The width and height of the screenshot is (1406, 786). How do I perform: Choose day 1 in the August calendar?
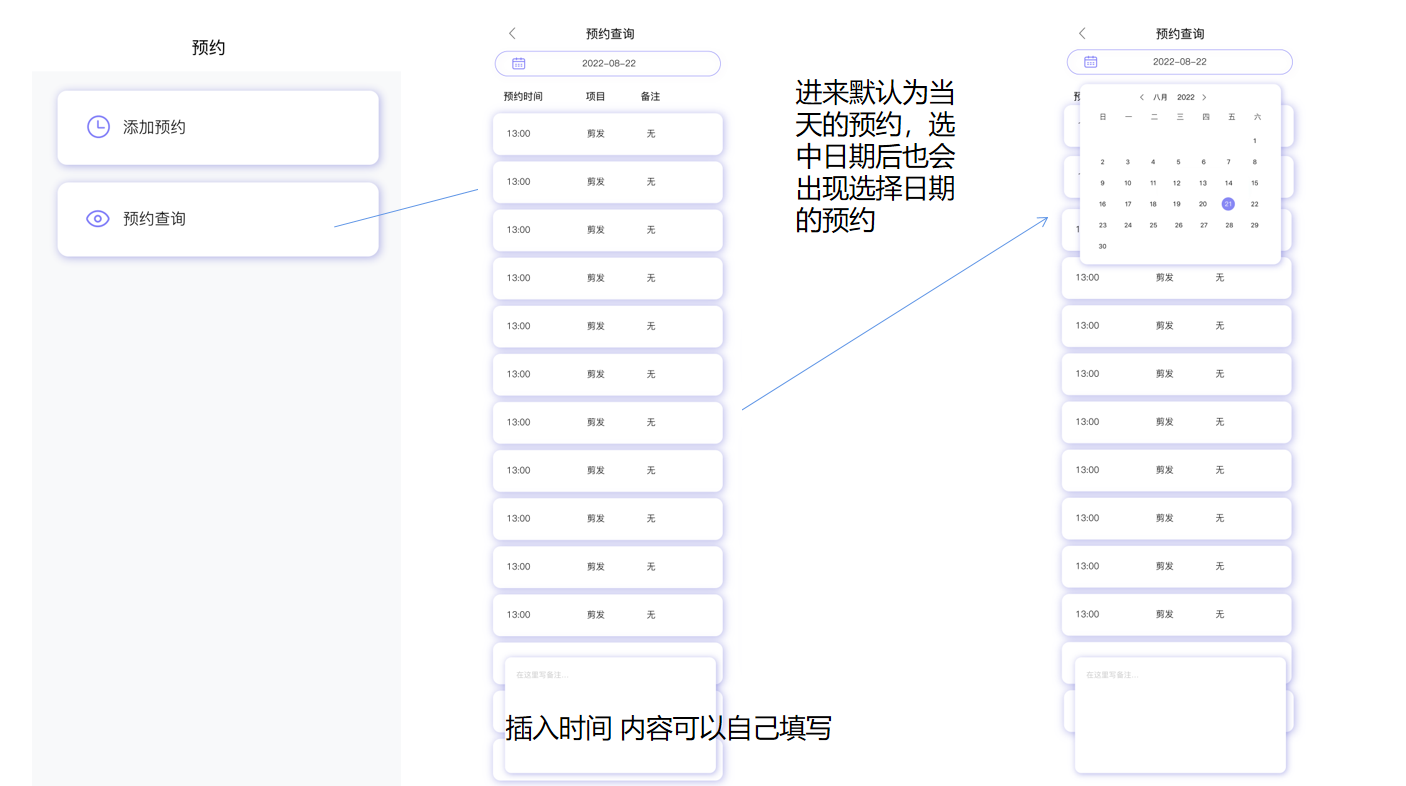(x=1254, y=141)
